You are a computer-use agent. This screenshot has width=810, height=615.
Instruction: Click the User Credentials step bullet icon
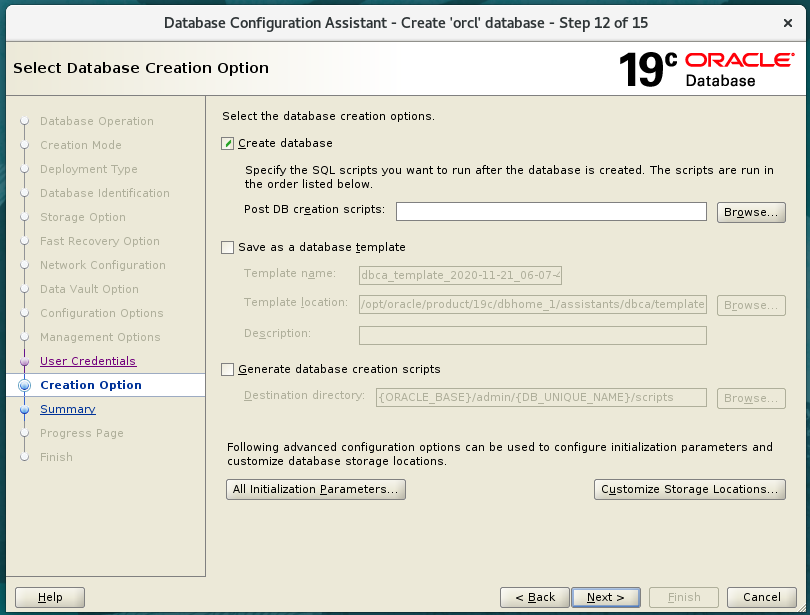tap(24, 361)
